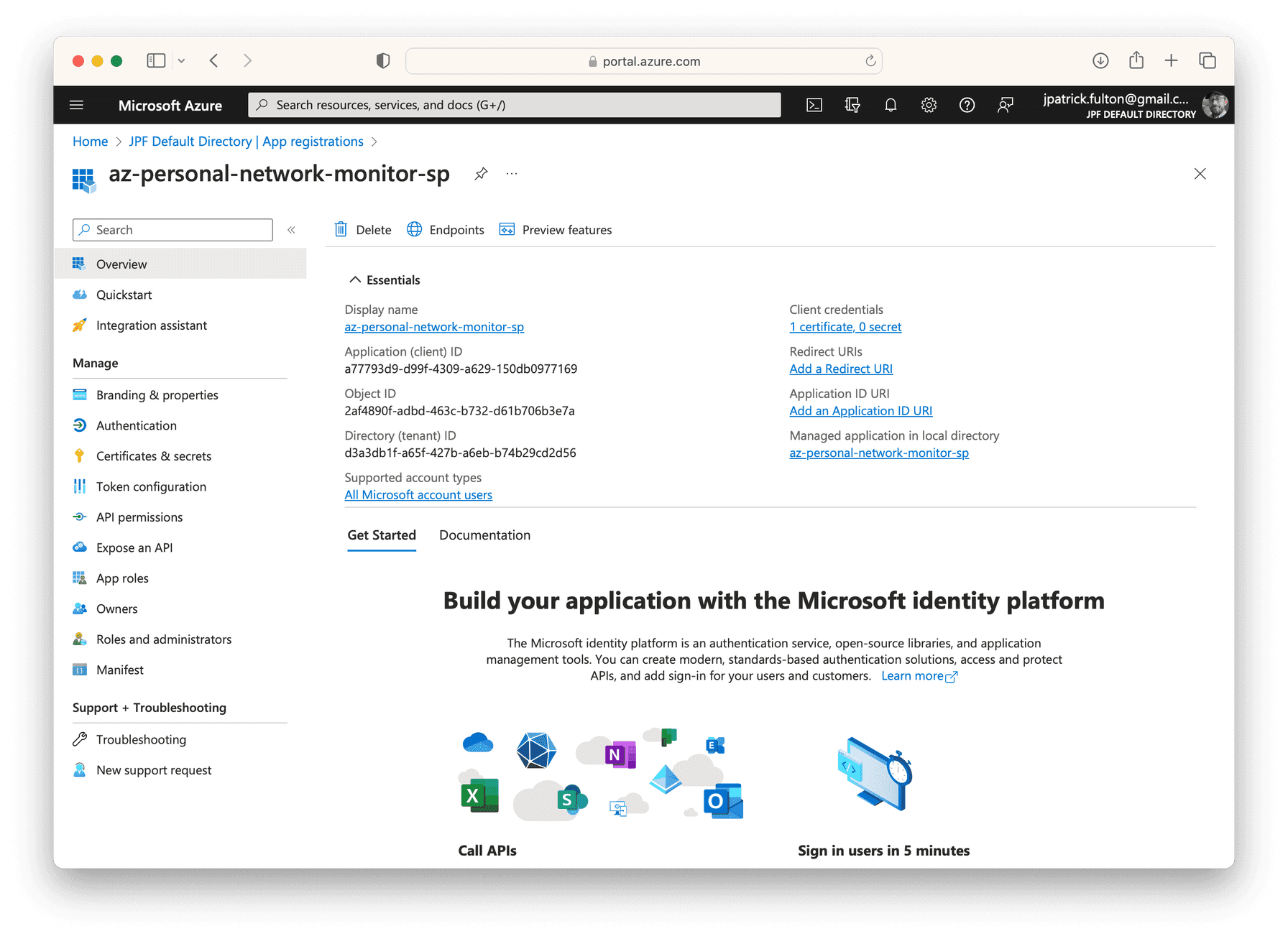The height and width of the screenshot is (939, 1288).
Task: Open the notifications bell
Action: [891, 106]
